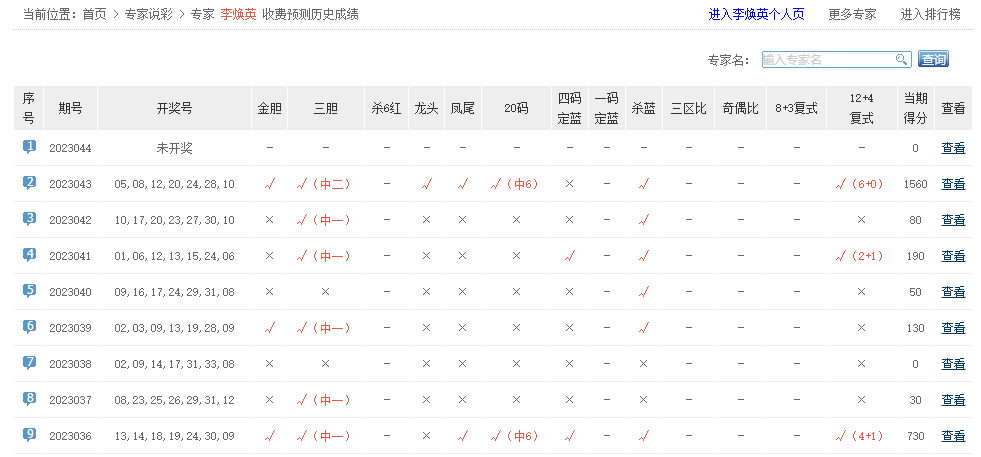The width and height of the screenshot is (981, 457).
Task: Open 进入李焕英个人页 link
Action: (756, 14)
